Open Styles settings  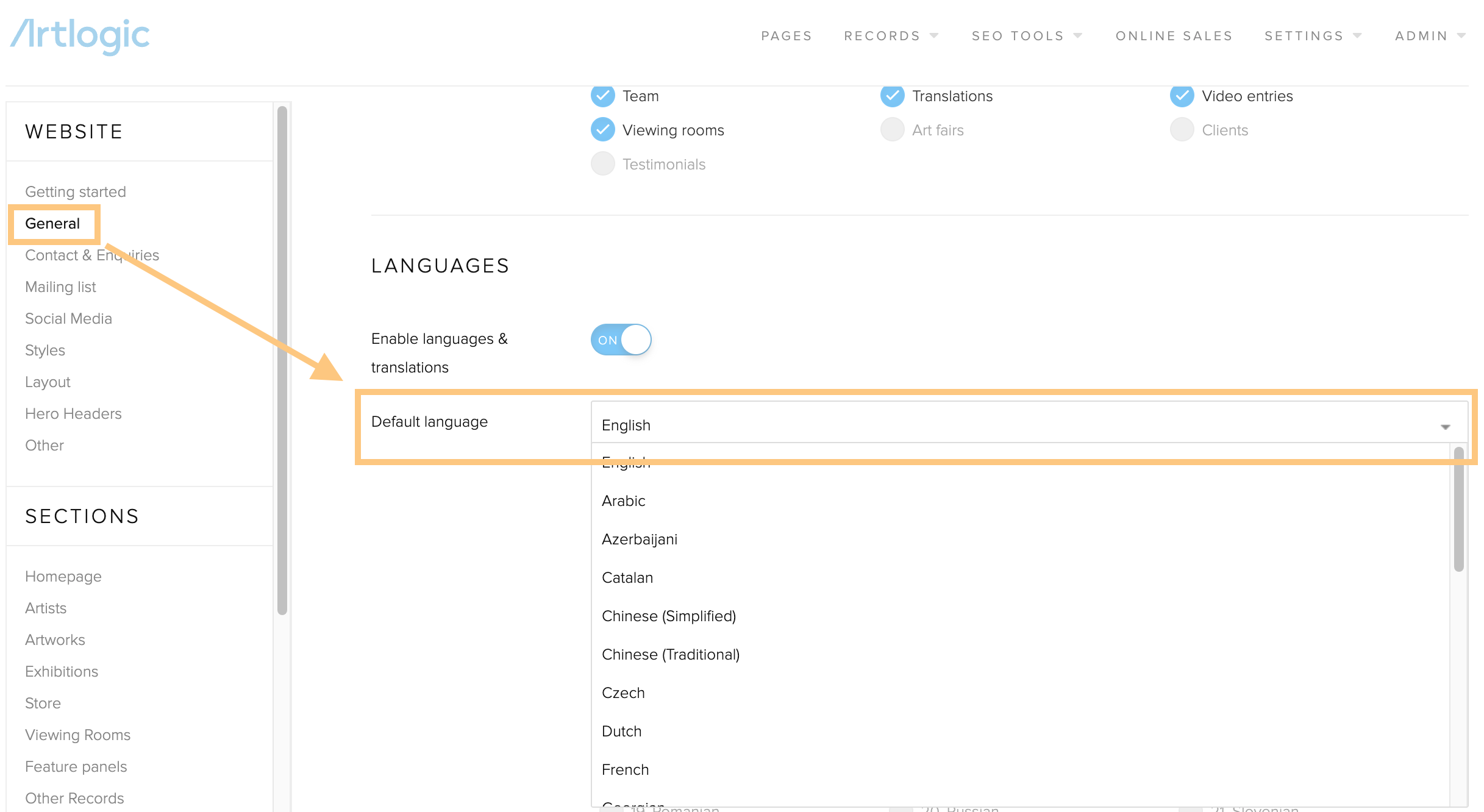tap(45, 350)
